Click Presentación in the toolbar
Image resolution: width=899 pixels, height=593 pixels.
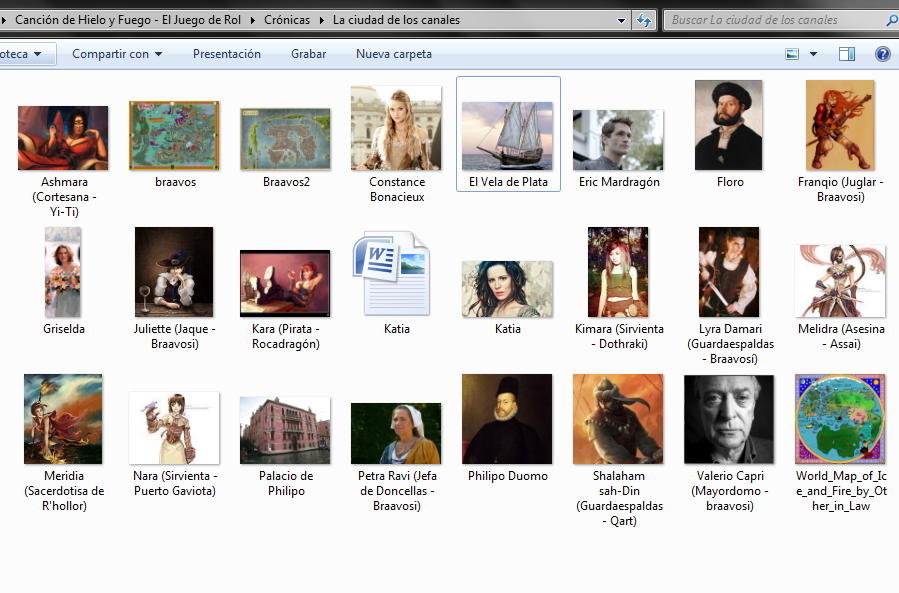pos(226,54)
